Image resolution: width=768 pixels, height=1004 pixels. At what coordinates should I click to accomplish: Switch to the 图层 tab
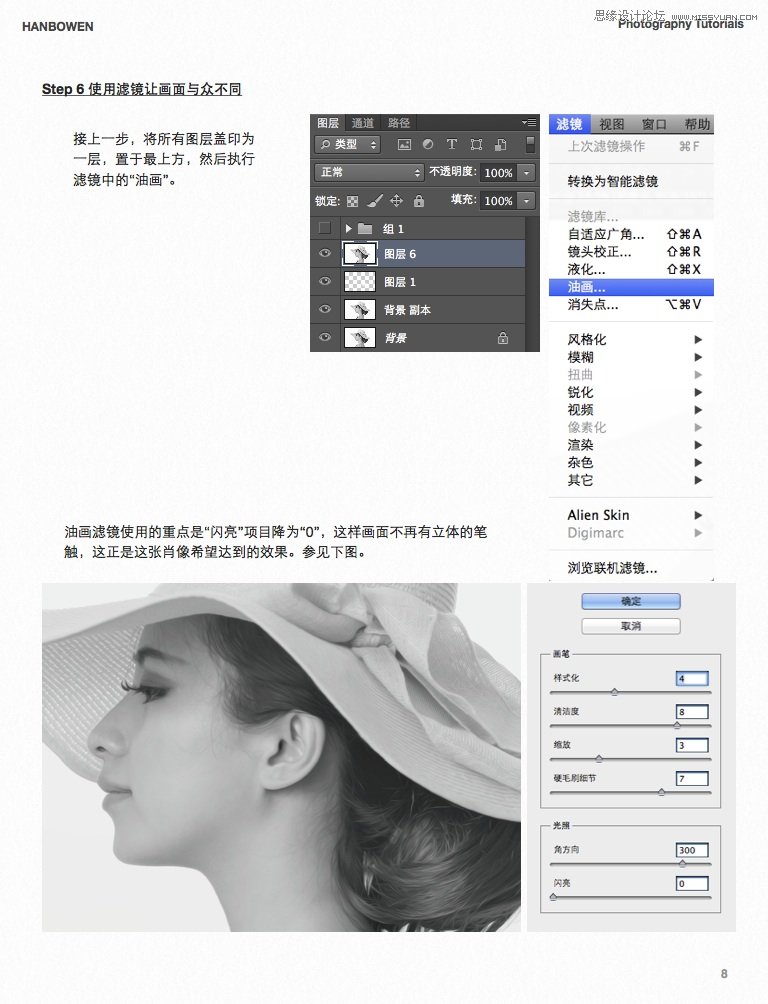[x=328, y=123]
